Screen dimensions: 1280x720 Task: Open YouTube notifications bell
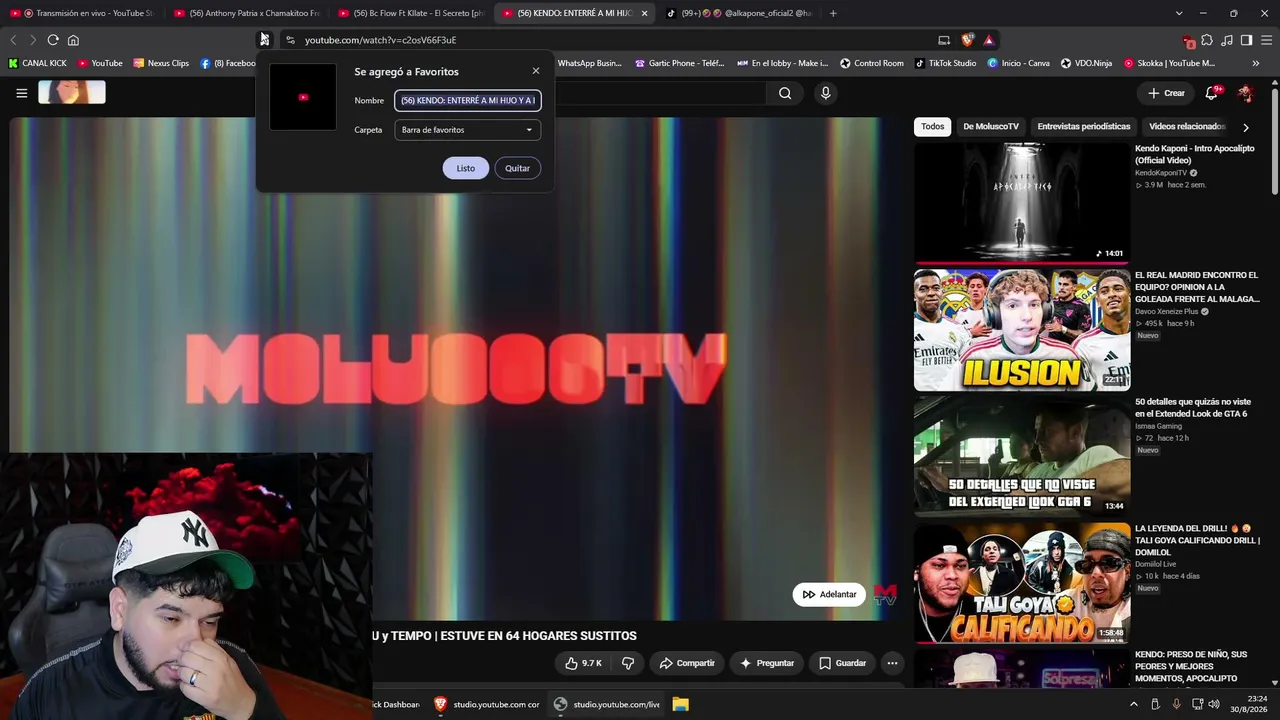(1211, 93)
